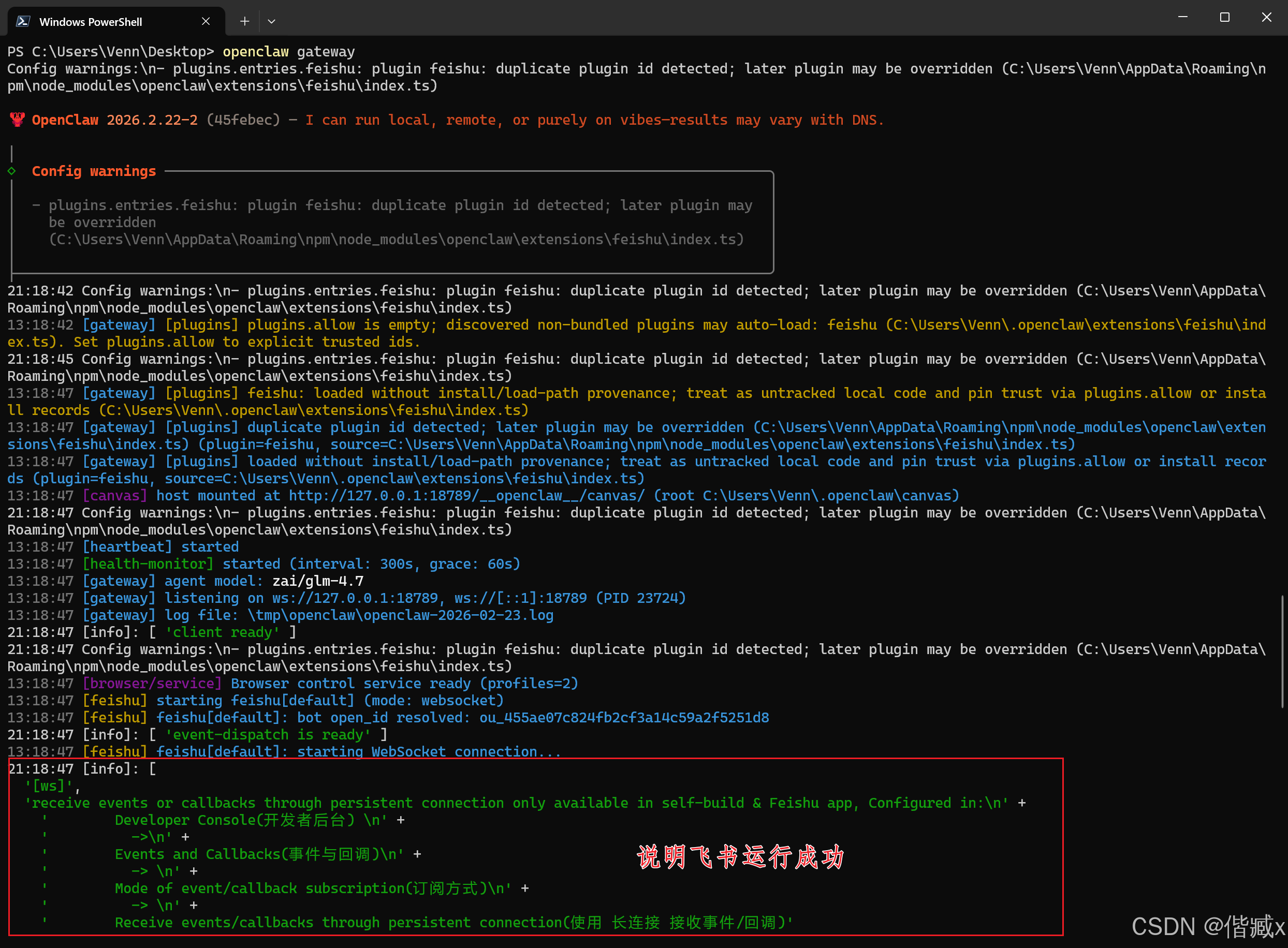Click the ws://127.0.0.1:18789 listening address
This screenshot has width=1288, height=948.
pos(355,598)
